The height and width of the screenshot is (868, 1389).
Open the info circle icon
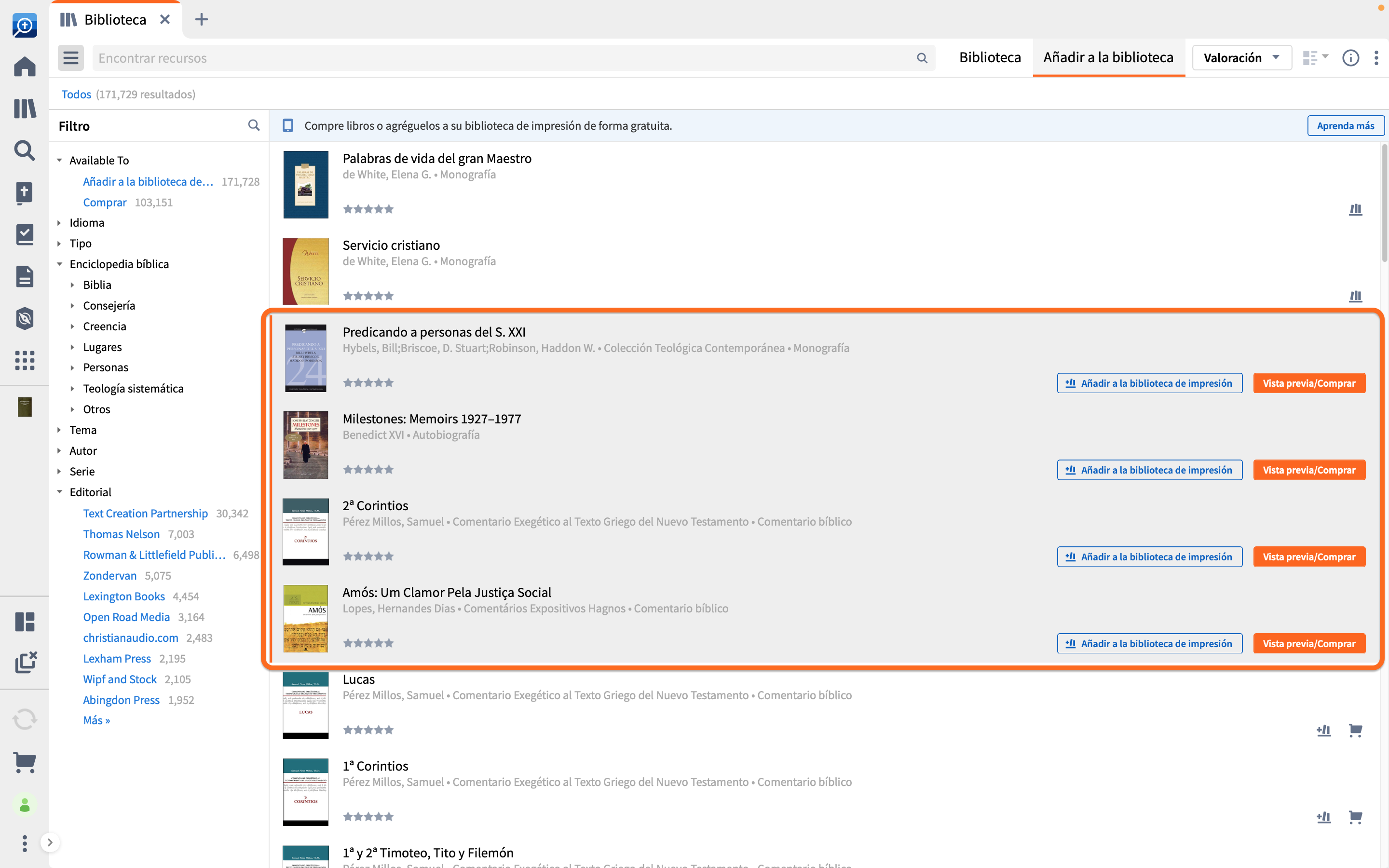tap(1350, 58)
